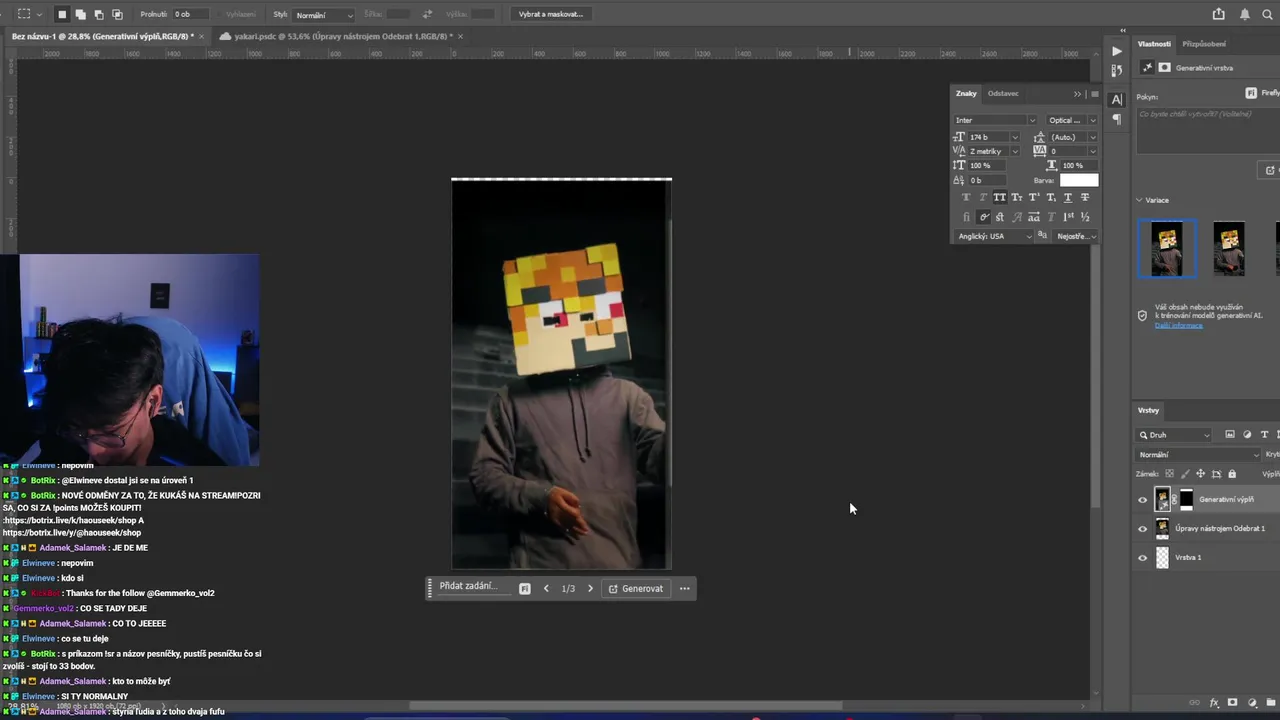1280x720 pixels.
Task: Open language Anglický: USA dropdown
Action: 994,236
